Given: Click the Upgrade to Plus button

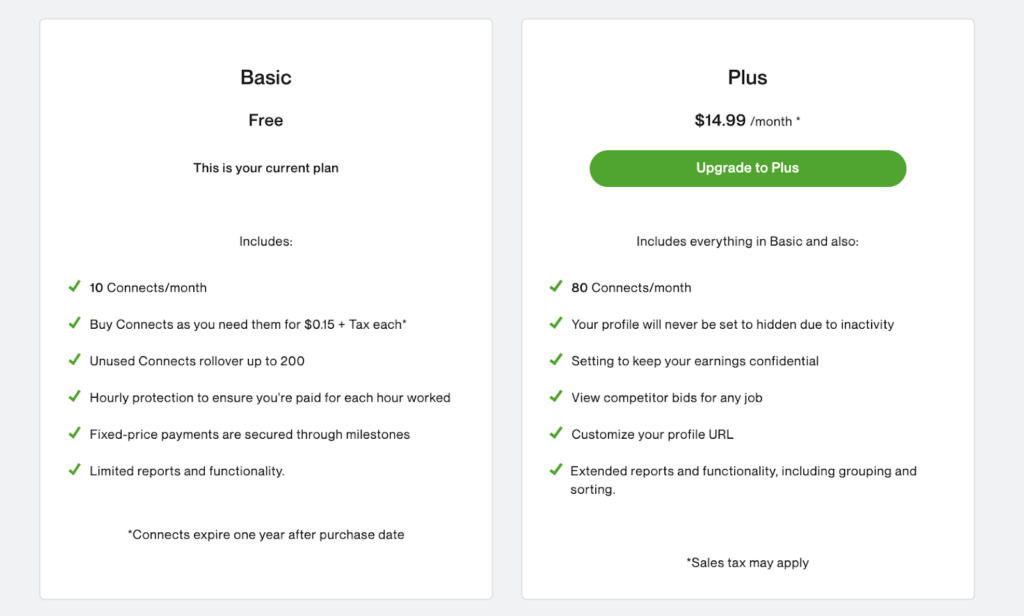Looking at the screenshot, I should click(748, 169).
